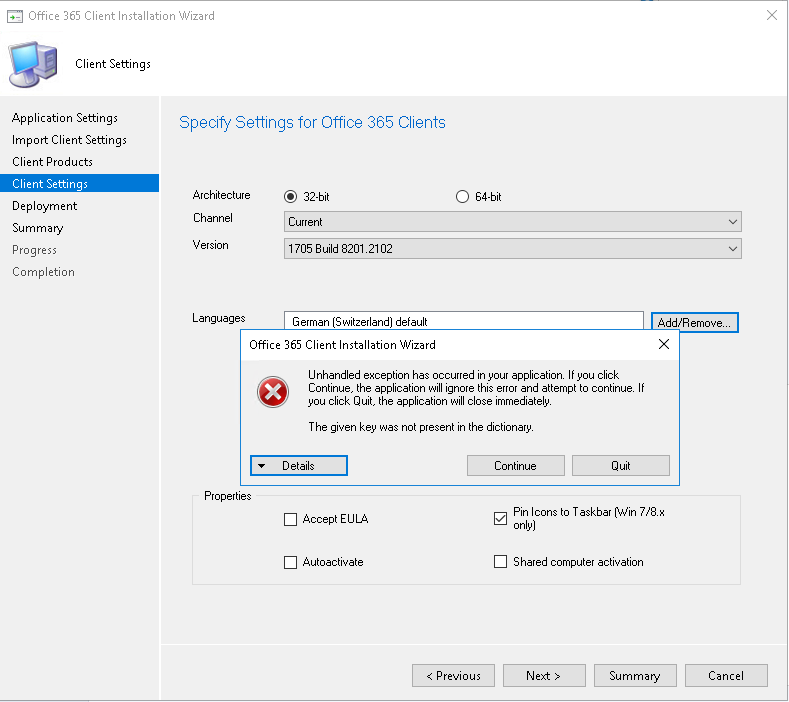Go to Deployment step

[x=44, y=206]
